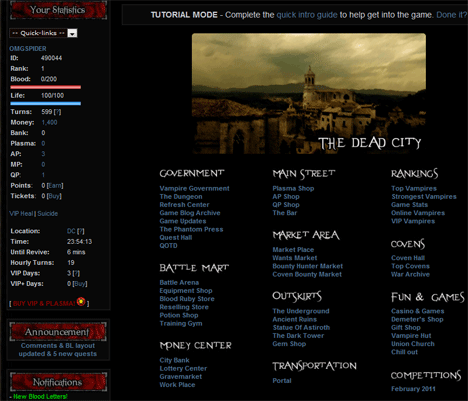Open the City Bank link
The image size is (468, 401).
174,360
